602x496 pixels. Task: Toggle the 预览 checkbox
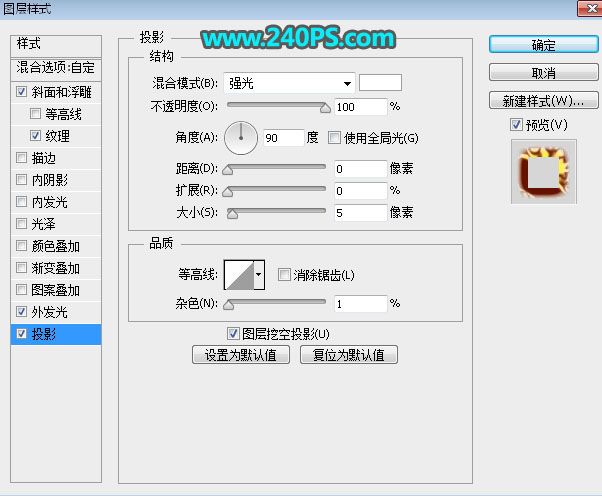(x=516, y=124)
